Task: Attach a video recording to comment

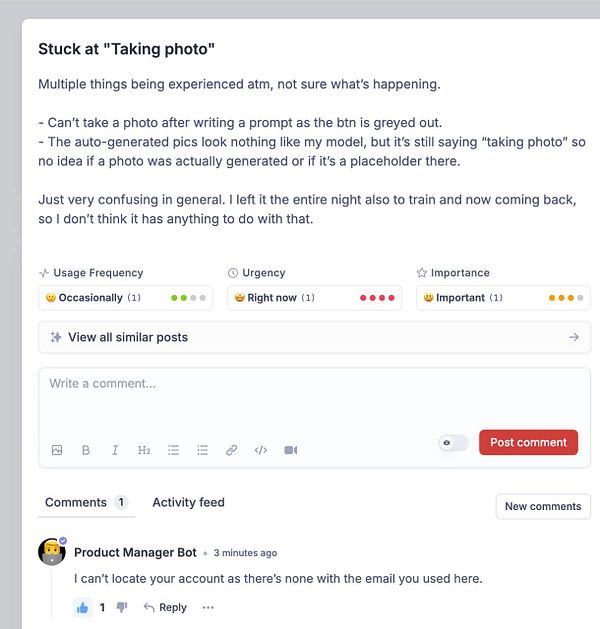Action: pos(290,450)
